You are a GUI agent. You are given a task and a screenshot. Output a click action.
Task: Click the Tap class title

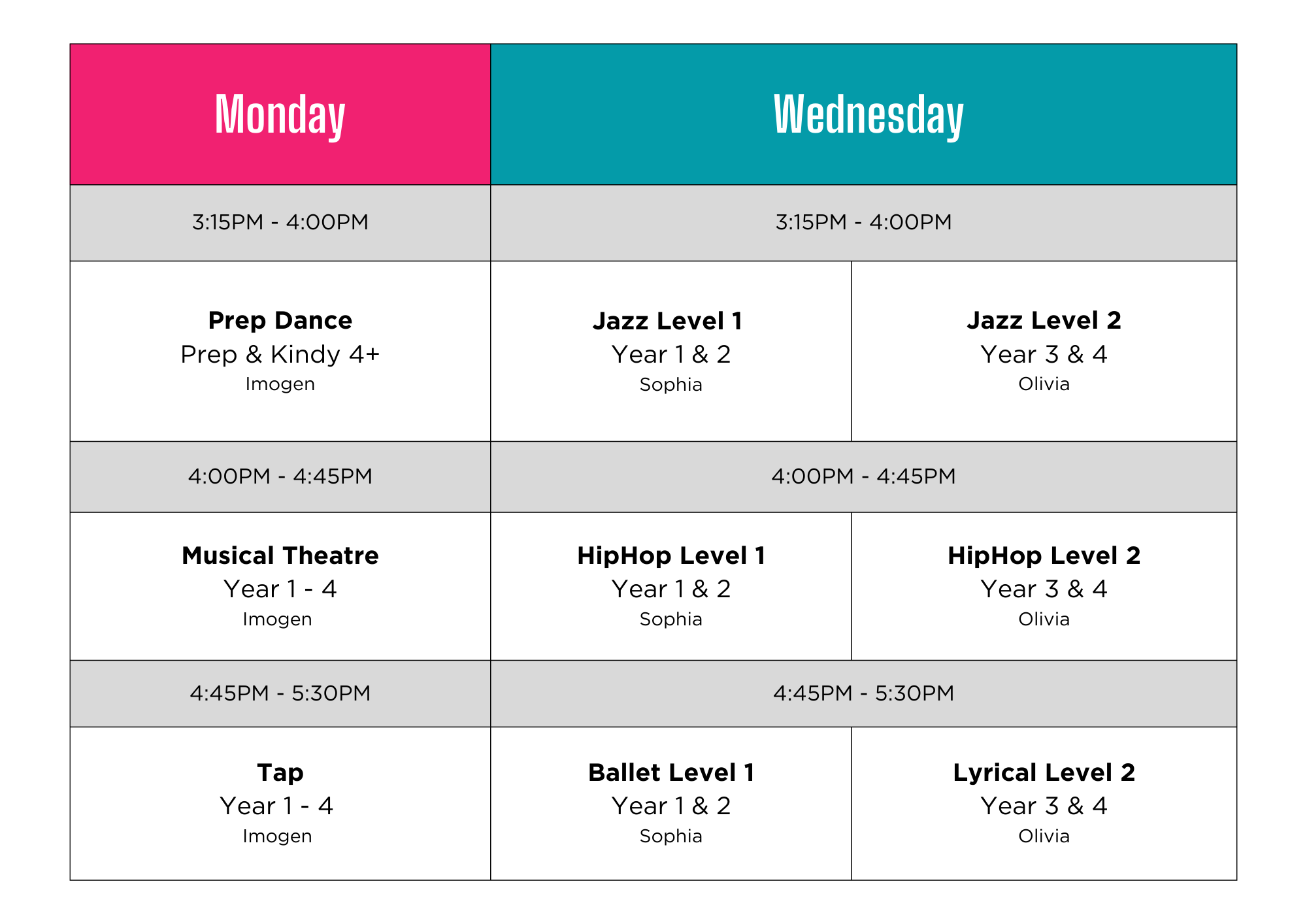(x=280, y=773)
